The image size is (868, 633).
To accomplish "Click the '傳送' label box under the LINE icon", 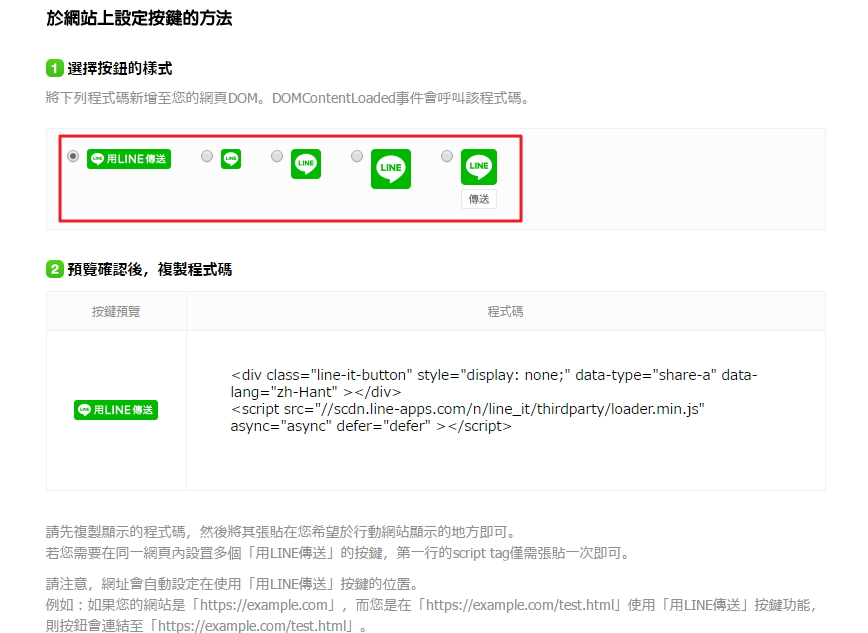I will (x=479, y=199).
